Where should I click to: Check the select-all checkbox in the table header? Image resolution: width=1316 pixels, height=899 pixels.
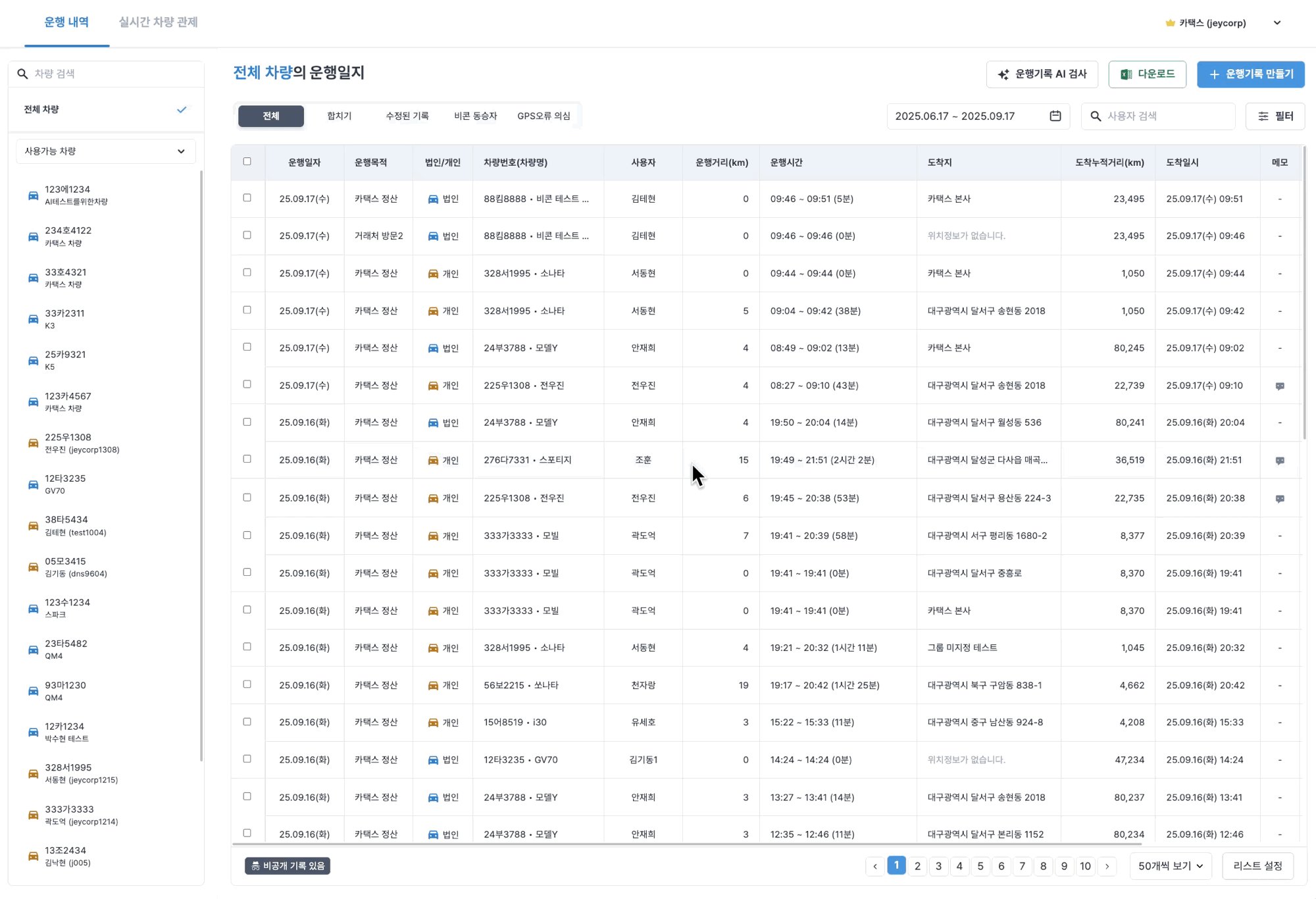click(247, 161)
